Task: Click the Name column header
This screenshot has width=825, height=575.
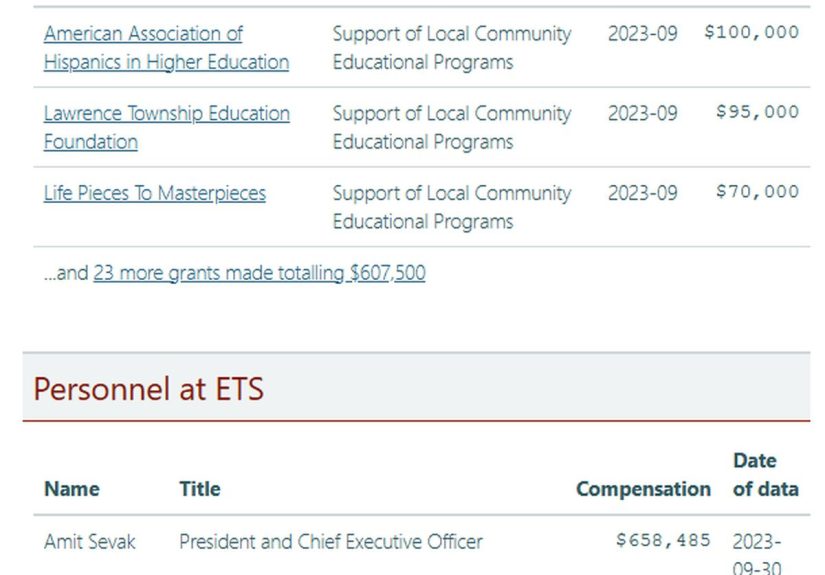Action: tap(72, 489)
